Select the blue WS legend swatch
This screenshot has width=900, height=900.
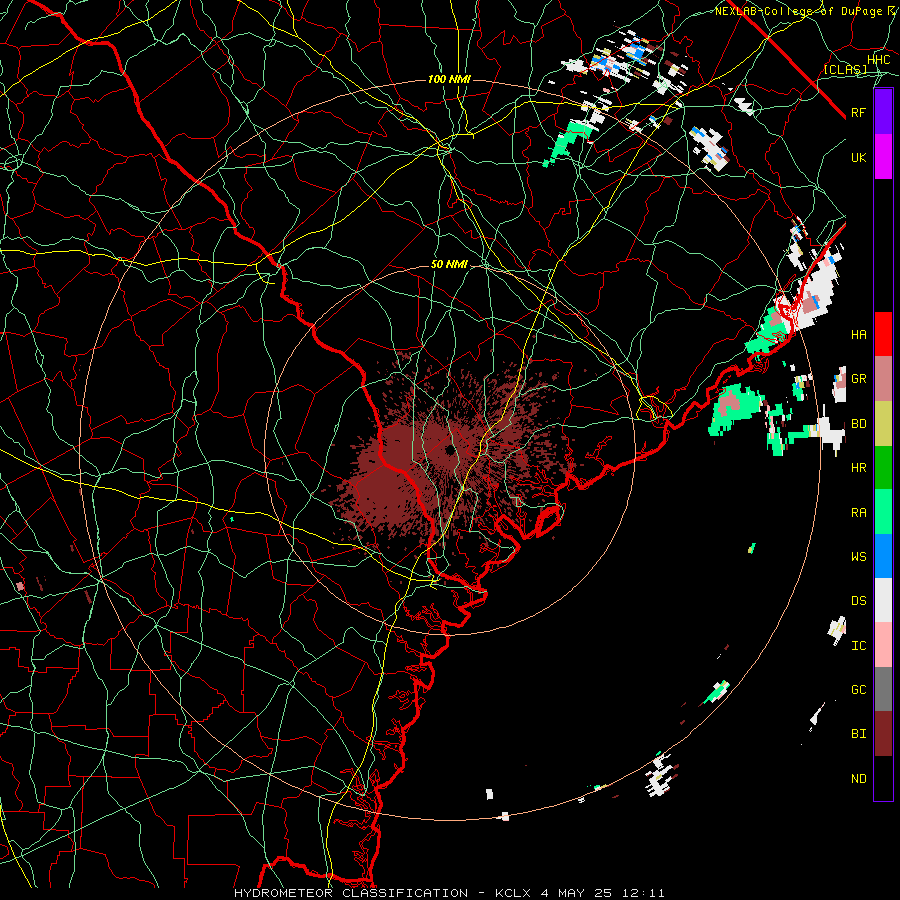(883, 556)
